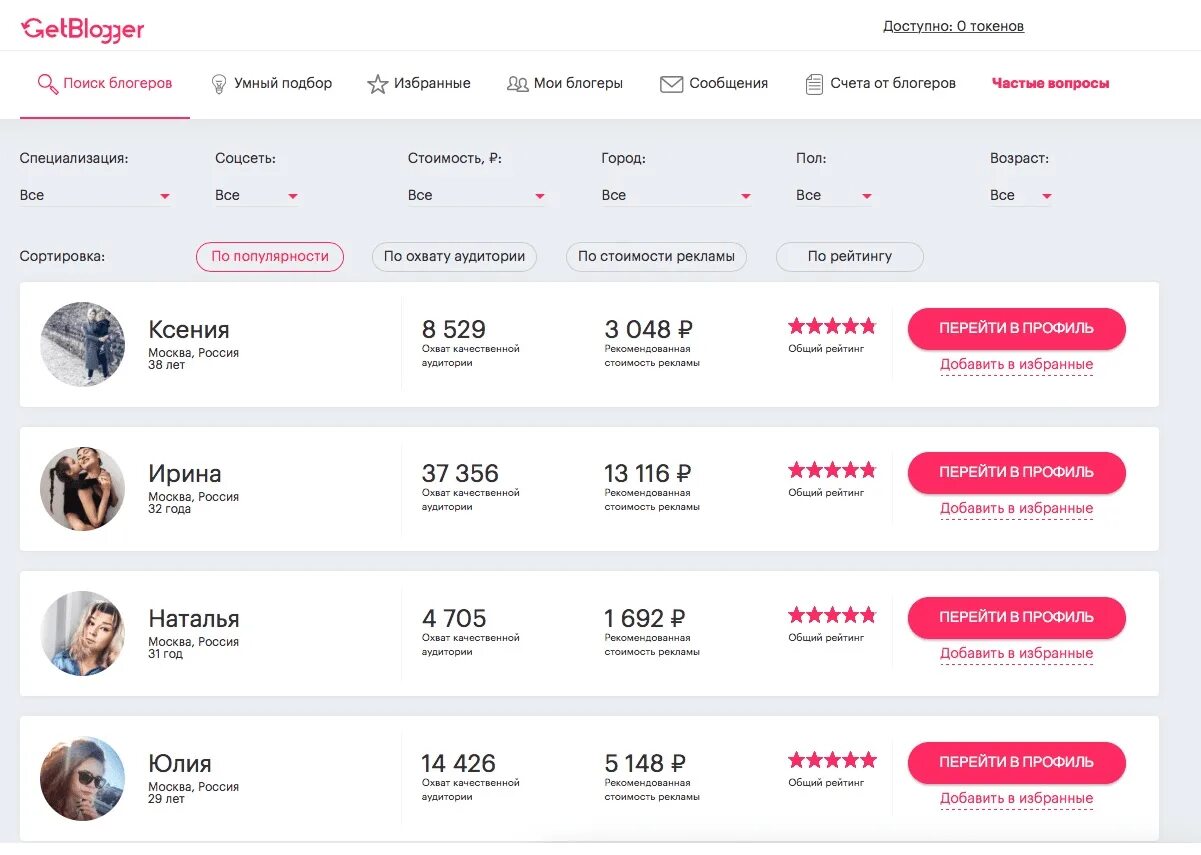Click the Доступно: 0 токенов link
The height and width of the screenshot is (855, 1201).
click(x=953, y=26)
